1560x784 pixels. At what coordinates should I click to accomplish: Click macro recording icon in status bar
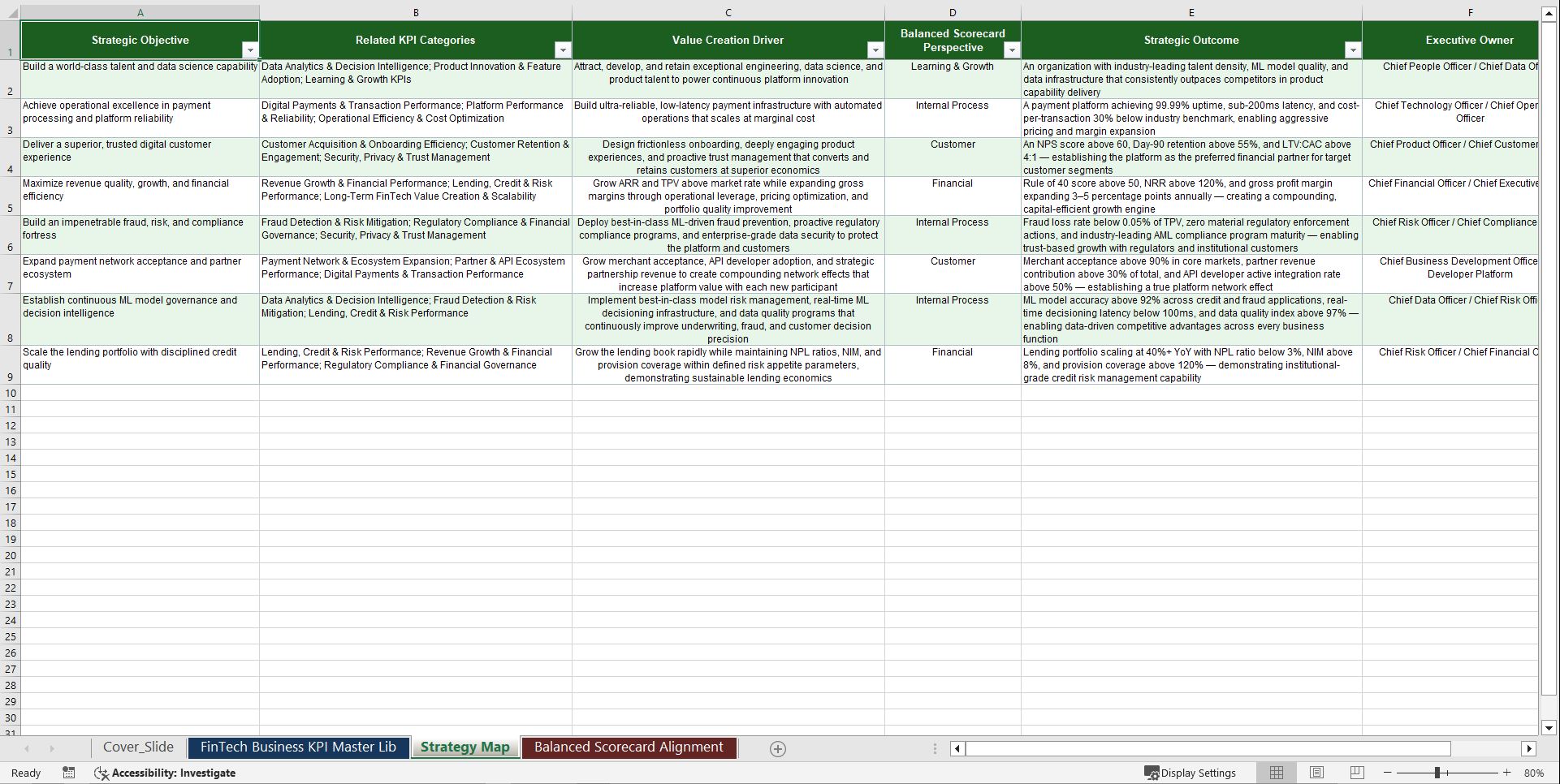tap(69, 773)
